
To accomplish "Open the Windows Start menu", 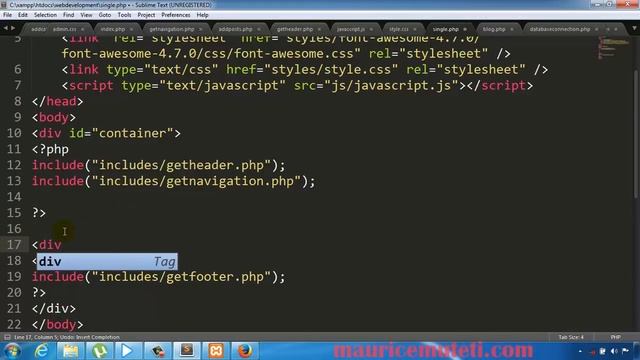I will coord(12,351).
